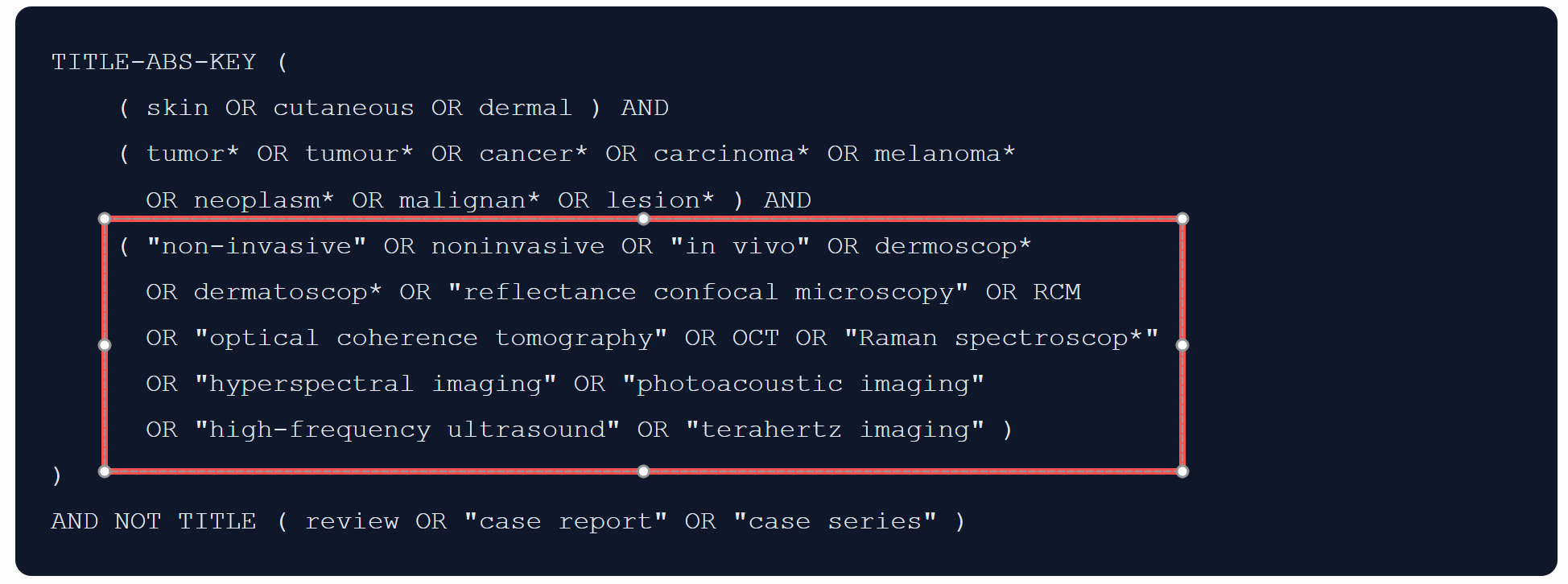
Task: Click the TITLE-ABS-KEY text
Action: (x=154, y=62)
